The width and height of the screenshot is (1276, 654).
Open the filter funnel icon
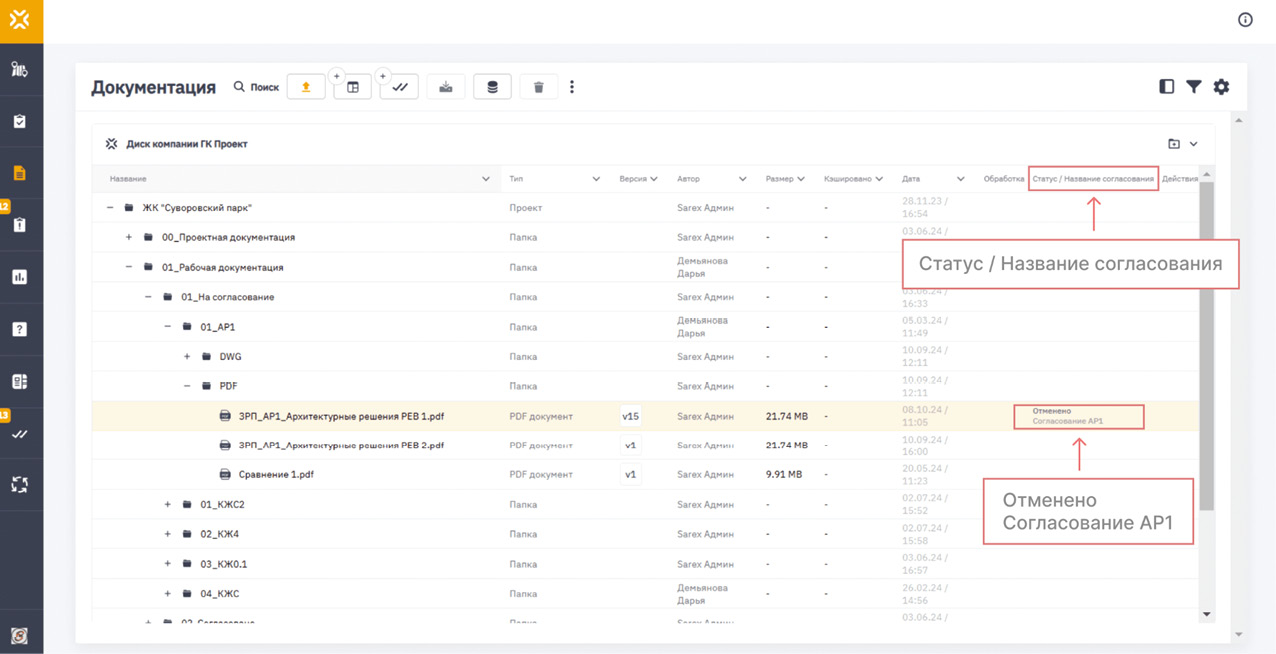pyautogui.click(x=1194, y=87)
